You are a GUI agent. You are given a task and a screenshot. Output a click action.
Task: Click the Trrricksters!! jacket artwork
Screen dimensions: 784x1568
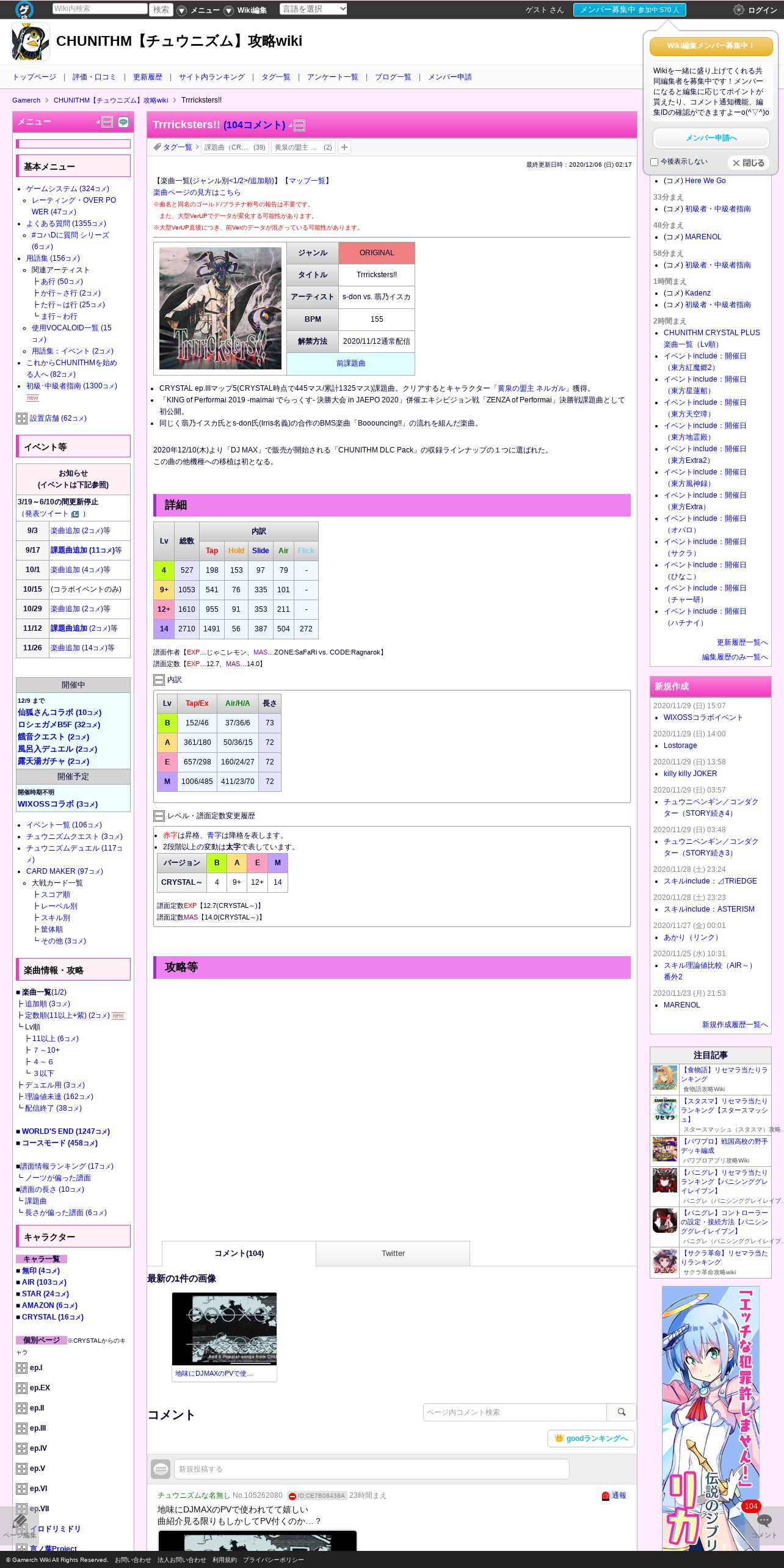point(220,308)
